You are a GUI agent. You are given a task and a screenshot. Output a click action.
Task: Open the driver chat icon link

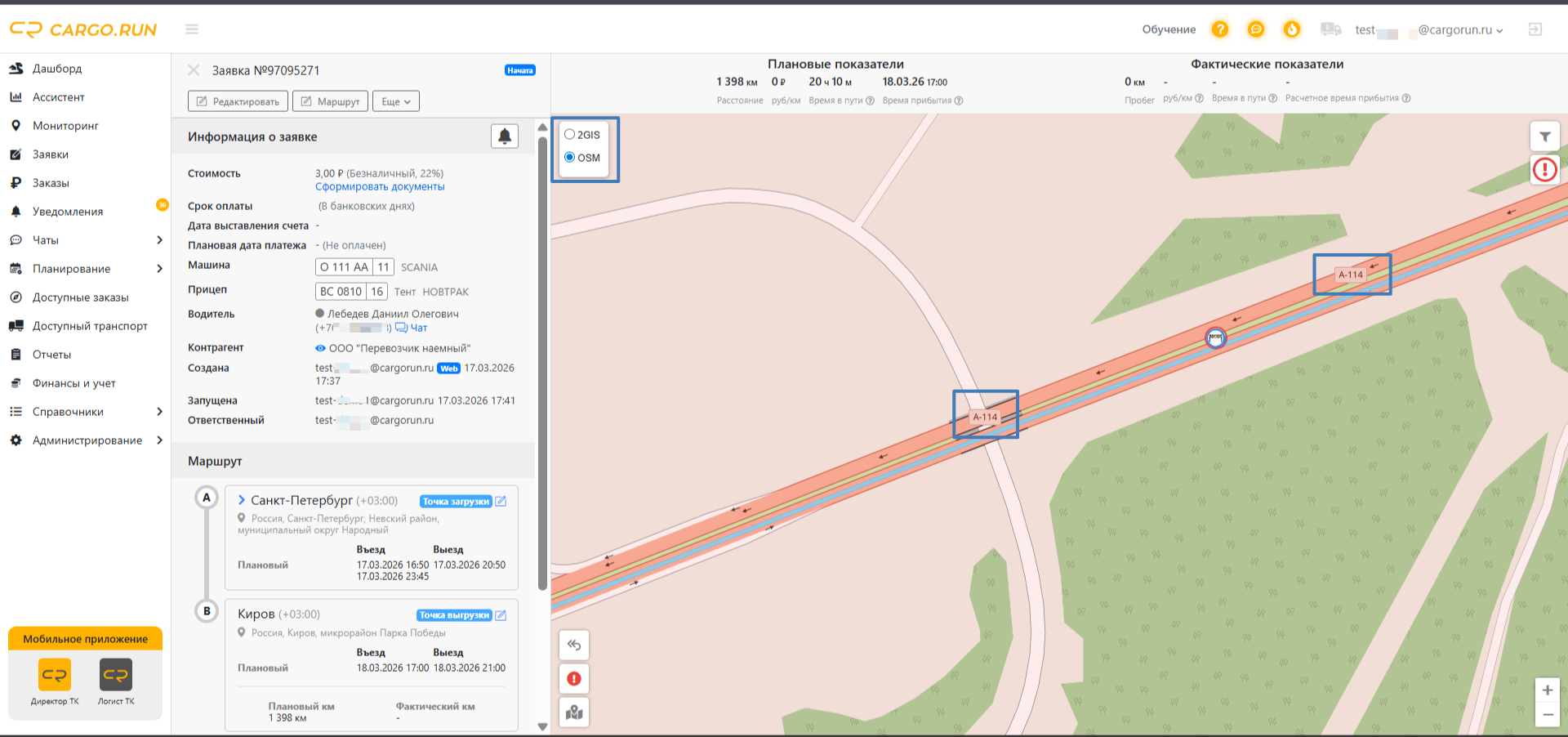click(x=401, y=328)
